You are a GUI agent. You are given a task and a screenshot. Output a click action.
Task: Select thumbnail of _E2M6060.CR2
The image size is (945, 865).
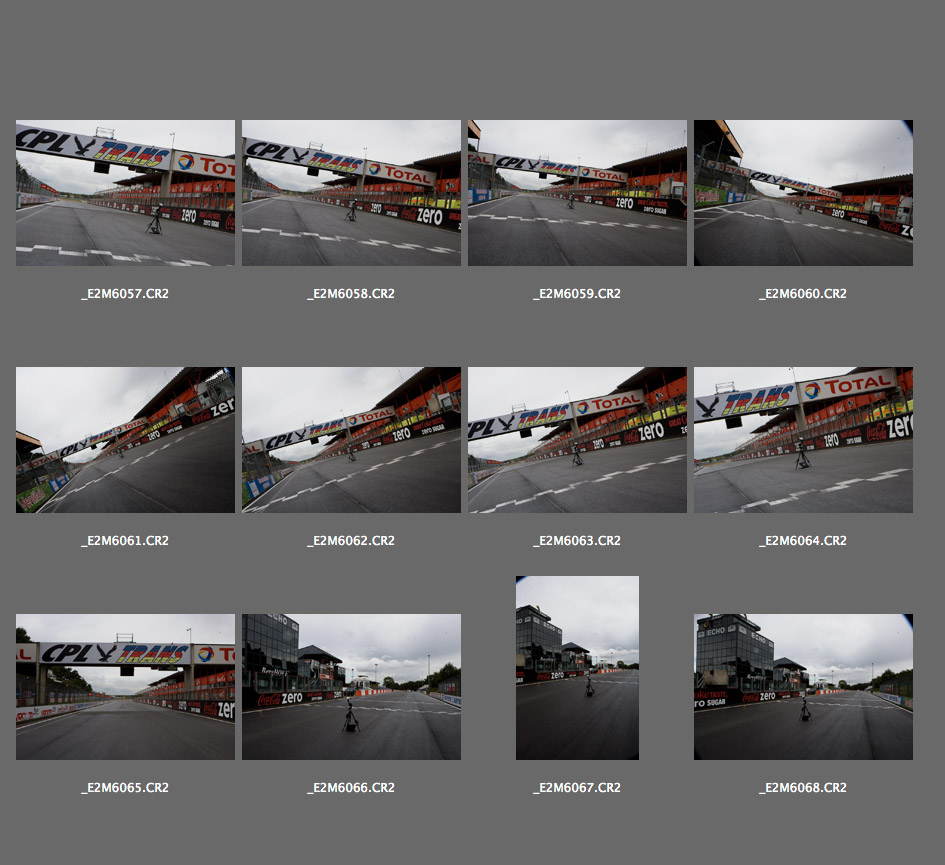[x=803, y=193]
